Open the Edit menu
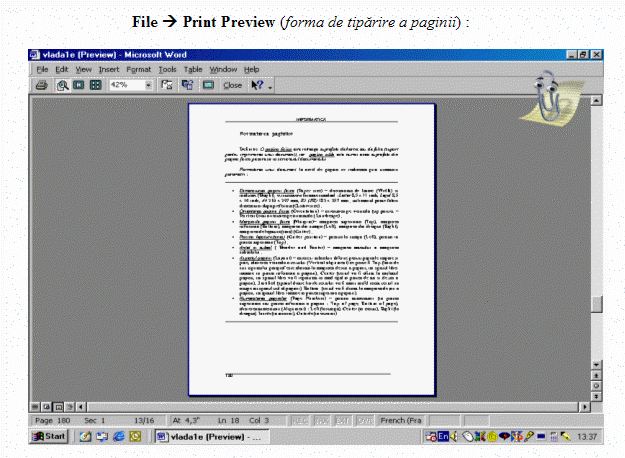Viewport: 625px width, 458px height. pos(62,69)
